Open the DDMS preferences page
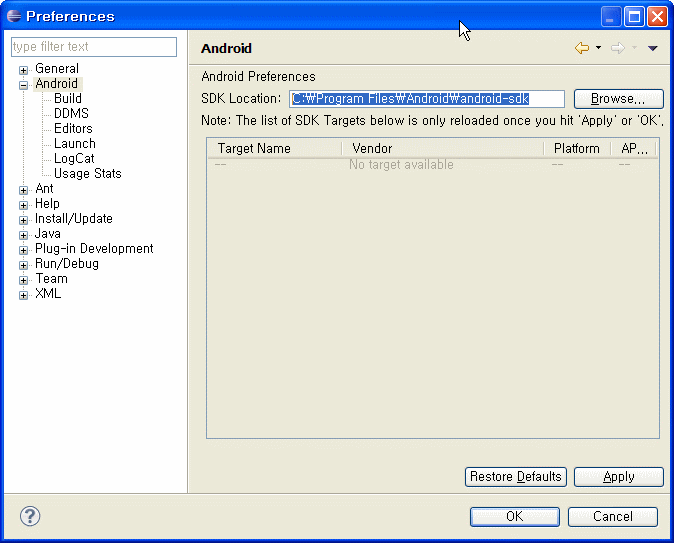Screen dimensions: 674x543 click(71, 114)
